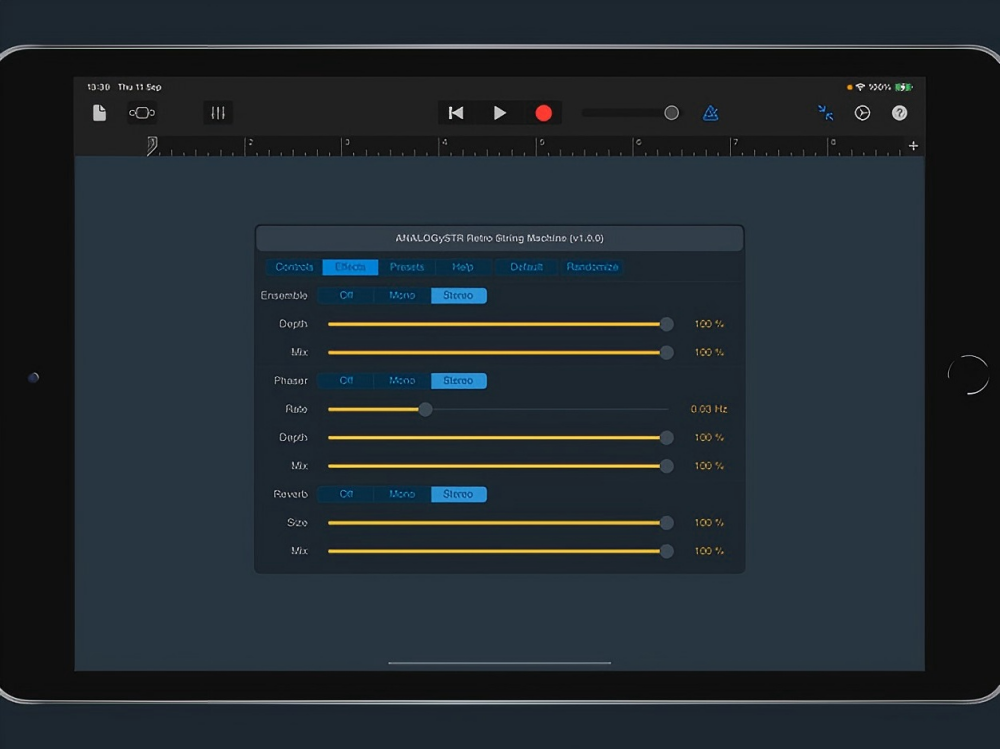Turn Reverb Off
The image size is (1000, 749).
click(346, 494)
